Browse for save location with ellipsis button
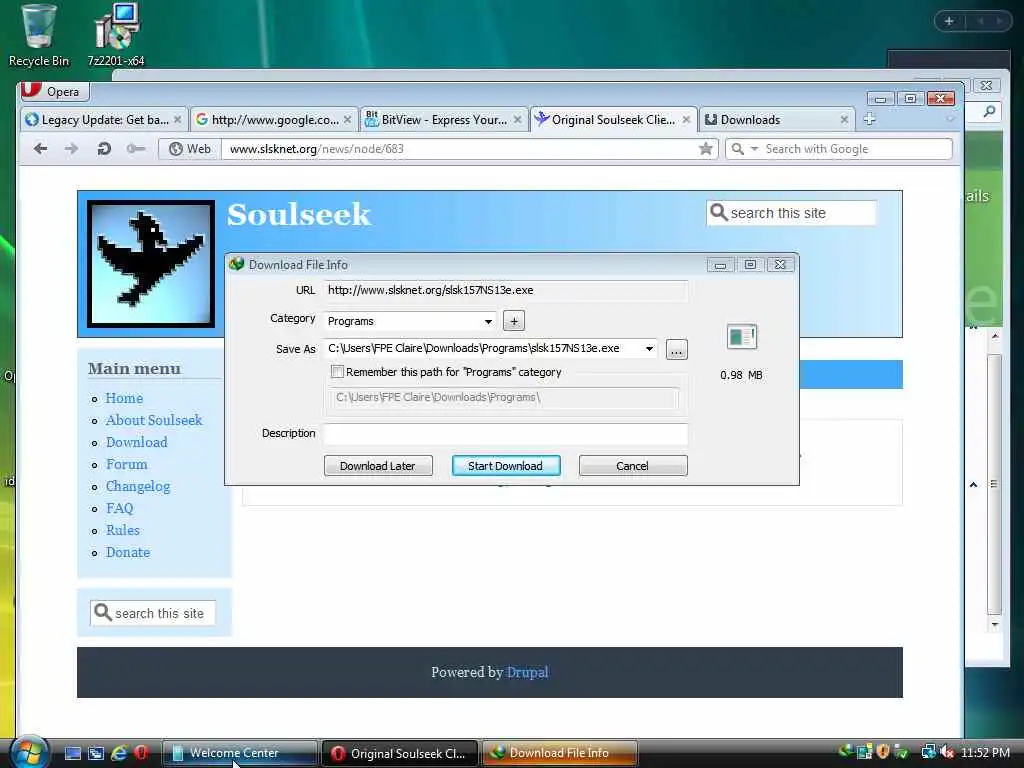The image size is (1024, 768). tap(677, 350)
